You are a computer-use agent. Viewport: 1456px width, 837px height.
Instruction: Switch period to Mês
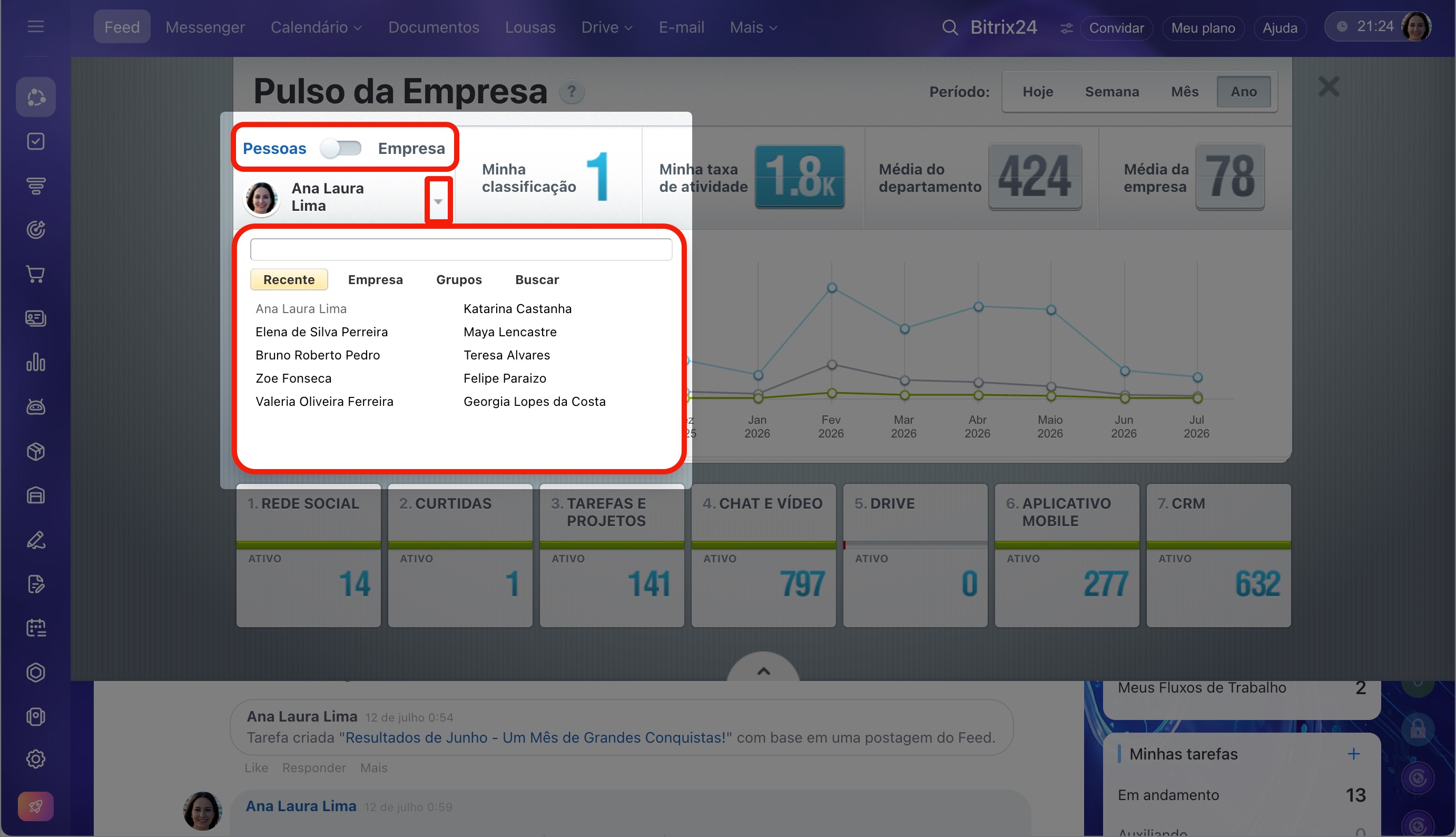[x=1185, y=91]
